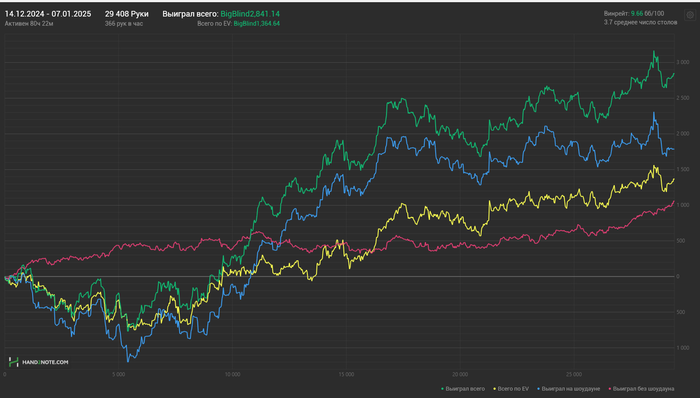Click blue dot of Выиграл на шоудауне
The width and height of the screenshot is (700, 398).
point(538,389)
